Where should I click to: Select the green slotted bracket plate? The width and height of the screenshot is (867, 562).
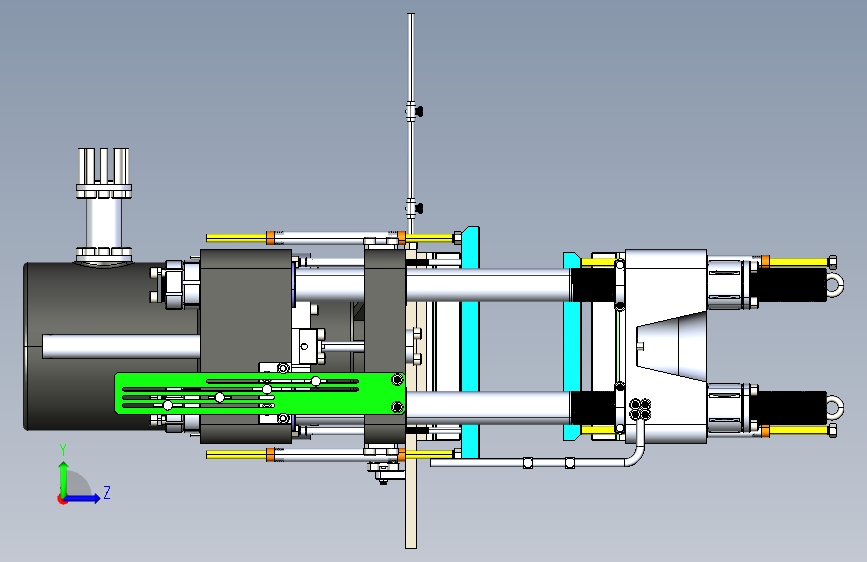click(260, 393)
